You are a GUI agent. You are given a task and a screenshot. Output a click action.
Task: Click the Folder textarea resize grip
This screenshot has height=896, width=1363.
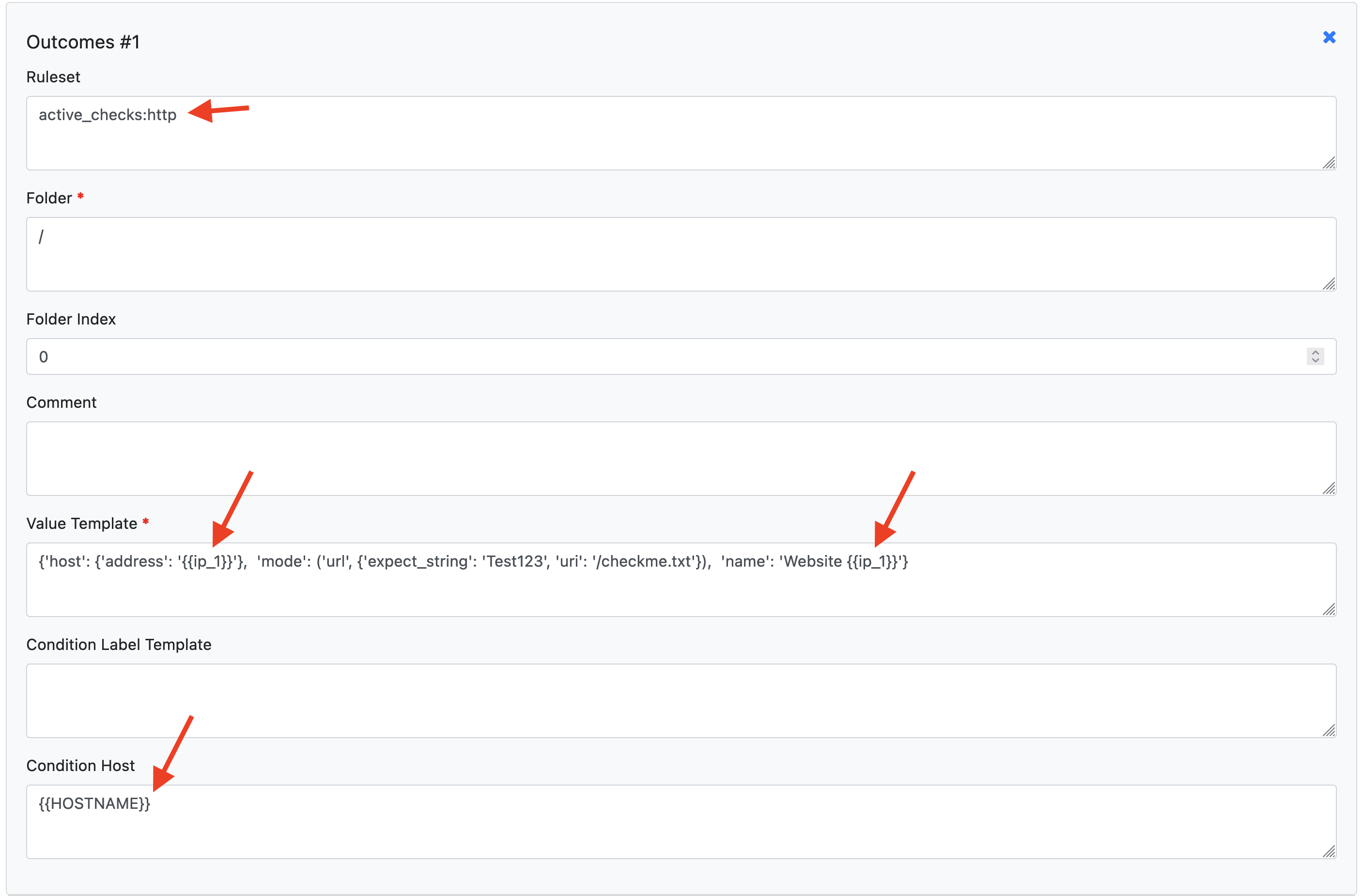point(1329,284)
